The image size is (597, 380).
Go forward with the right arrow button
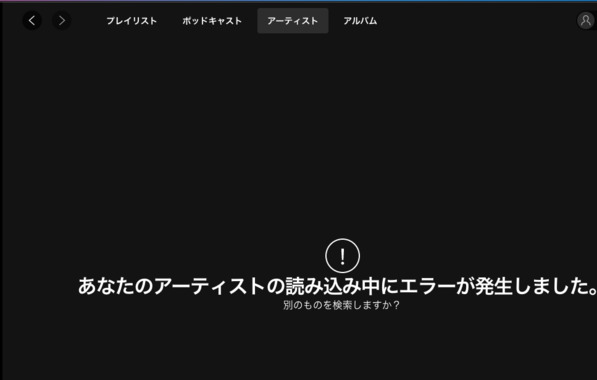click(62, 21)
